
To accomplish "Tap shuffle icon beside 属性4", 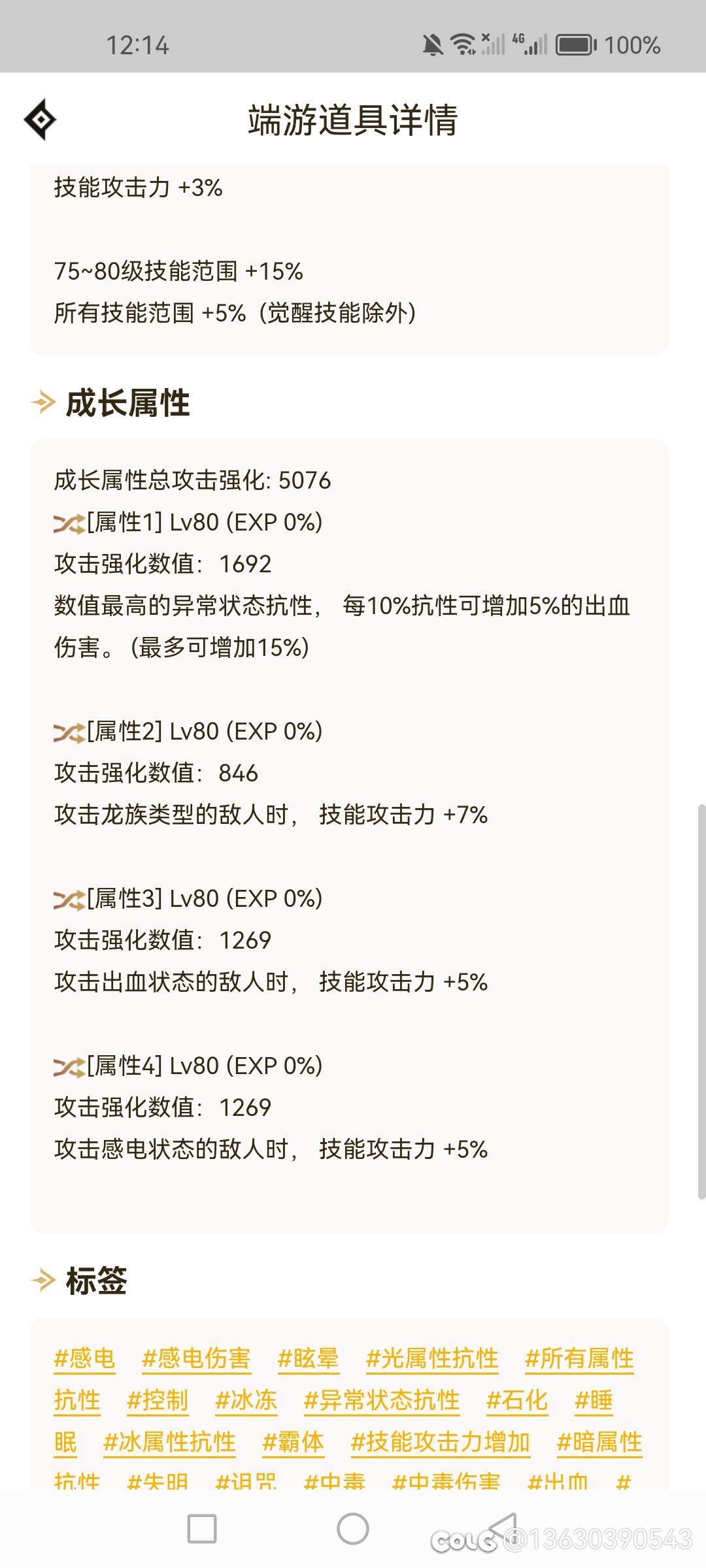I will pos(69,1067).
